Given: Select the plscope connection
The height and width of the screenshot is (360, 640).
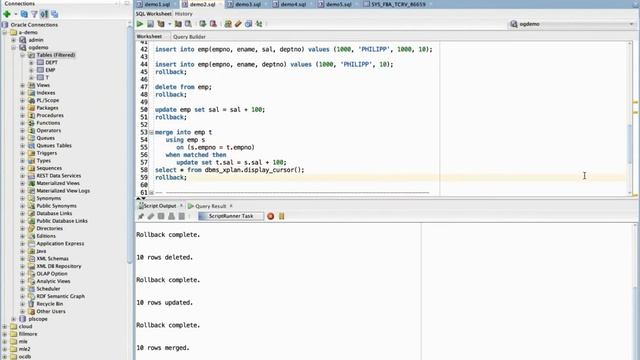Looking at the screenshot, I should 38,319.
